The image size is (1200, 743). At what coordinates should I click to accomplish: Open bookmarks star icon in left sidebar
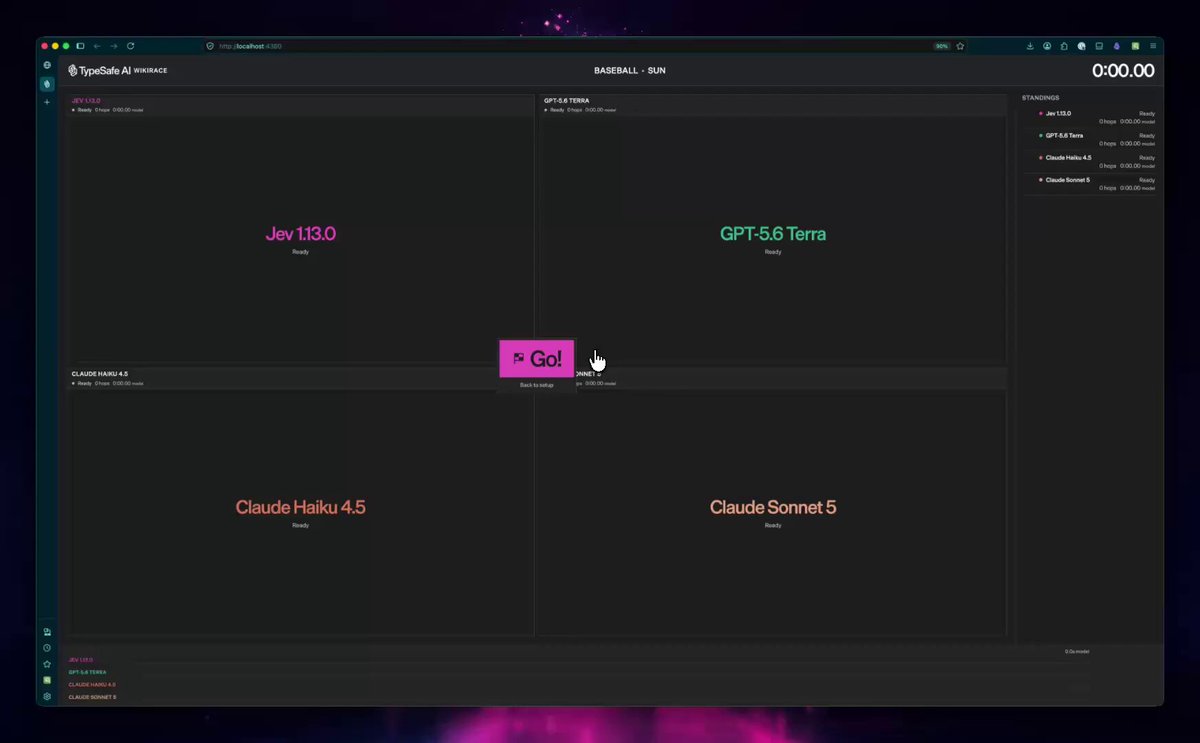(x=47, y=664)
